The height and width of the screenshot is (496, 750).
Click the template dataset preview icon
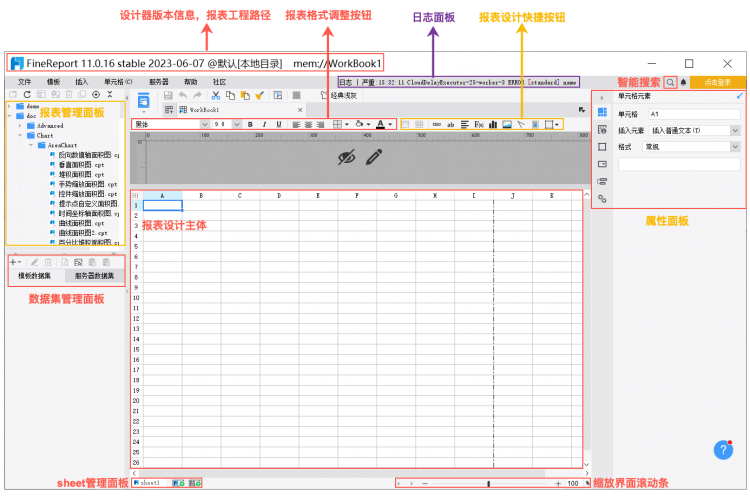coord(65,262)
